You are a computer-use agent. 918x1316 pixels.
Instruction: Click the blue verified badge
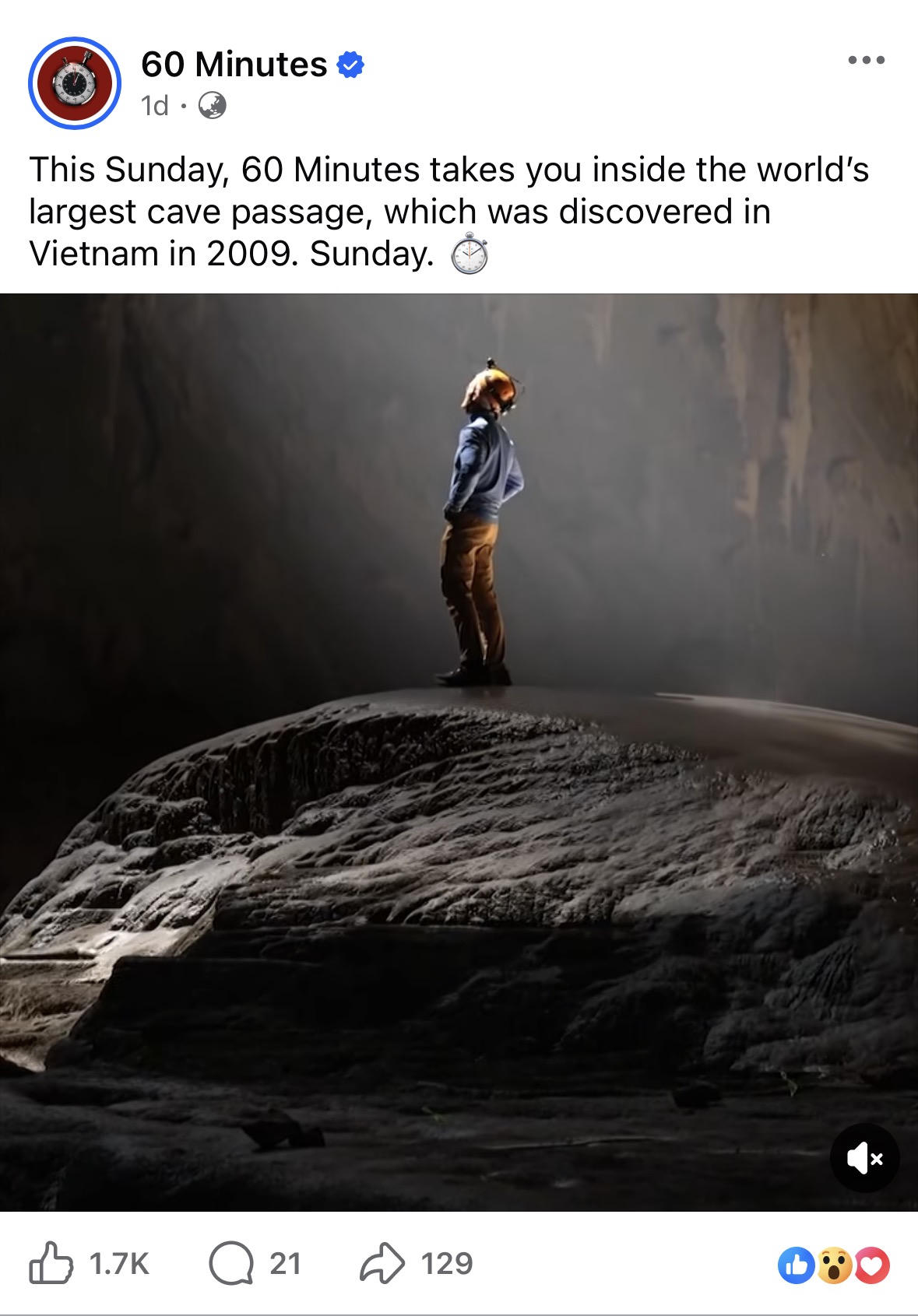[350, 65]
